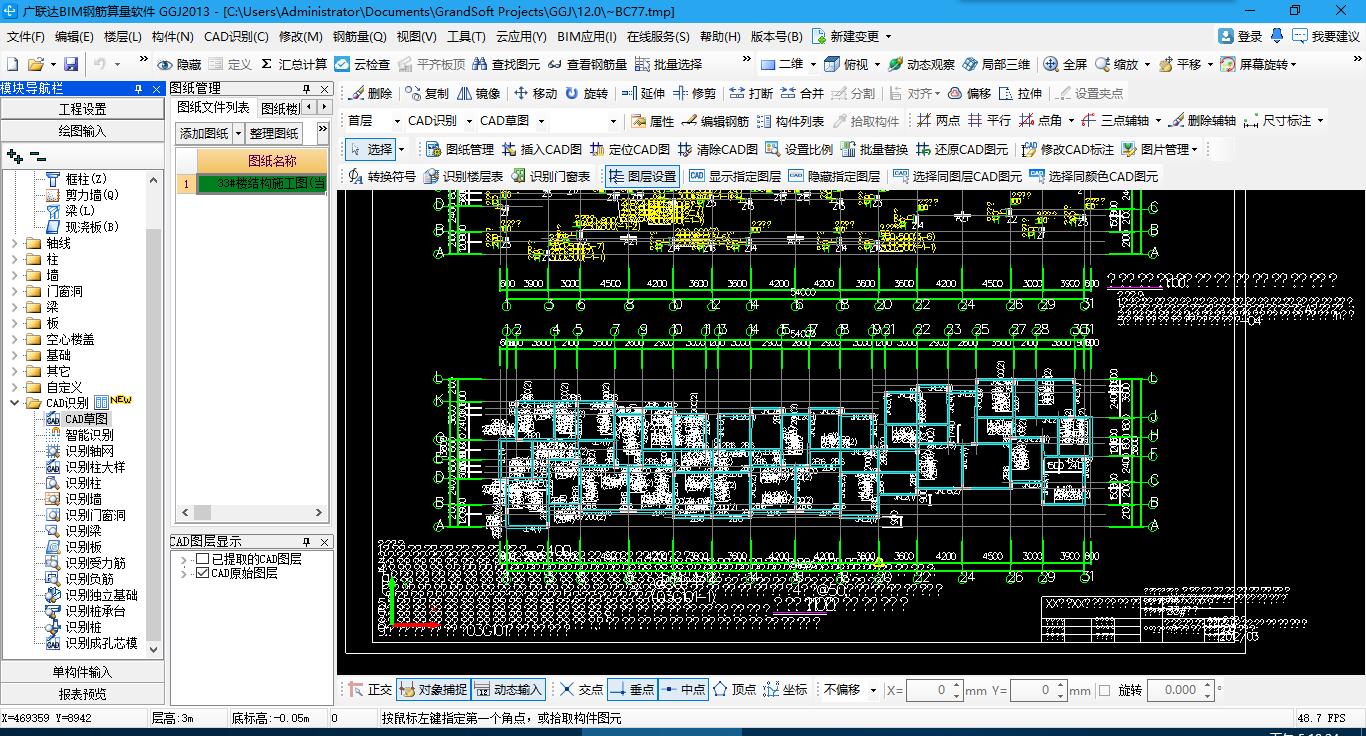This screenshot has height=736, width=1366.
Task: Toggle 对象捕捉 object snap
Action: point(433,690)
